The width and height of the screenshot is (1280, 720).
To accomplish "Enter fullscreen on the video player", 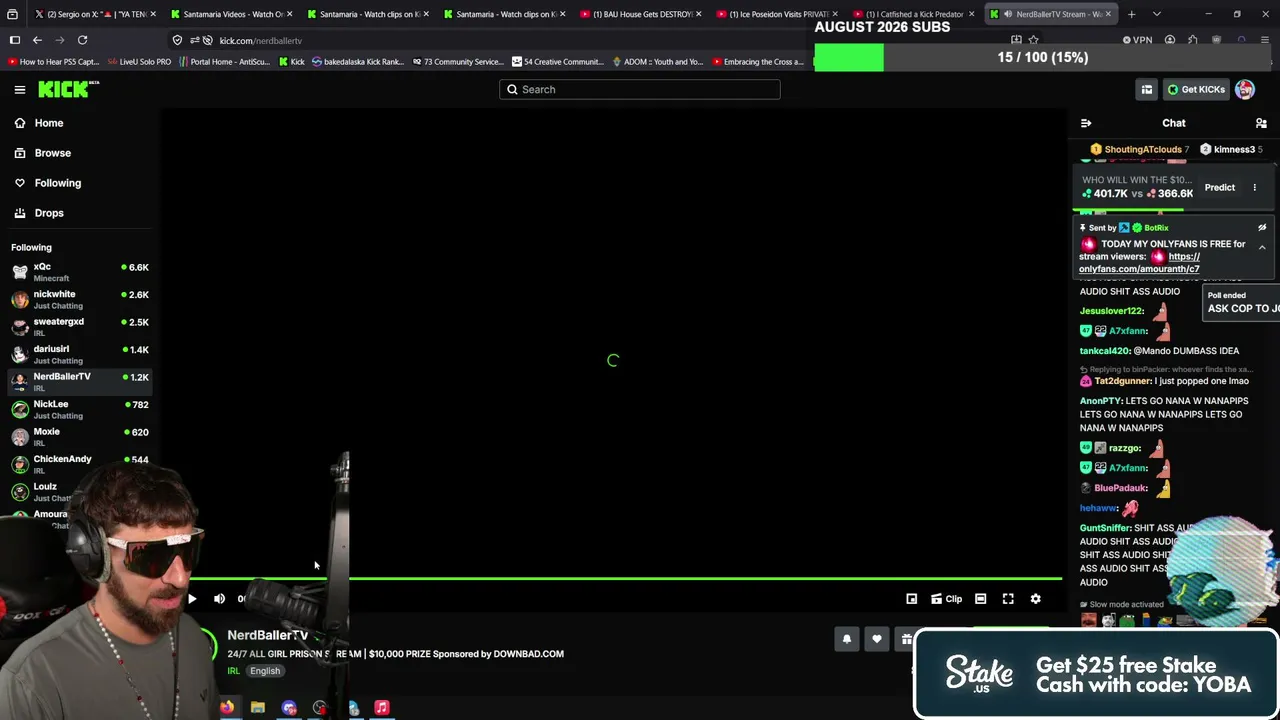I will coord(1008,599).
